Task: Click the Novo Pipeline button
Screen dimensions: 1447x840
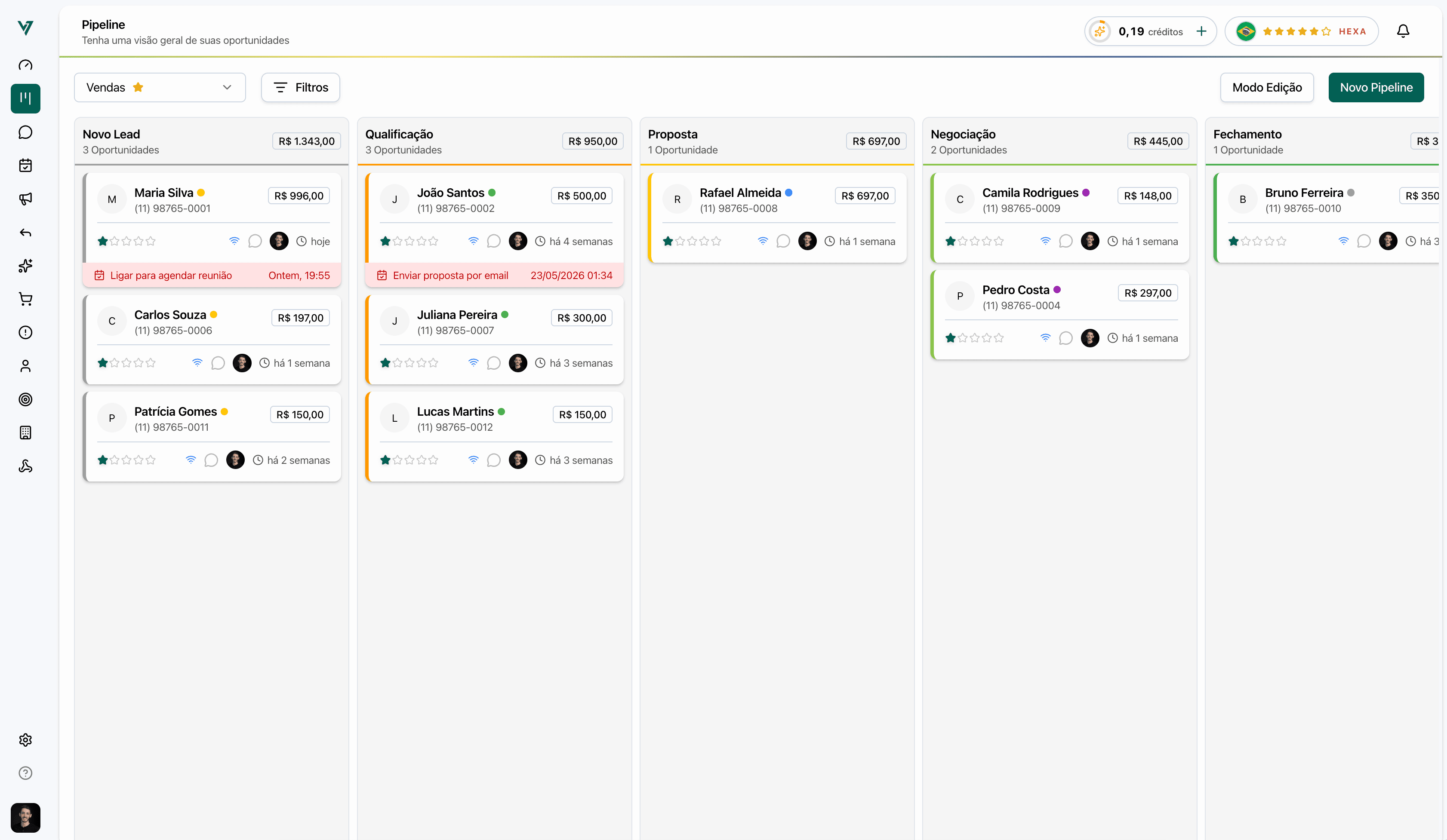Action: point(1376,87)
